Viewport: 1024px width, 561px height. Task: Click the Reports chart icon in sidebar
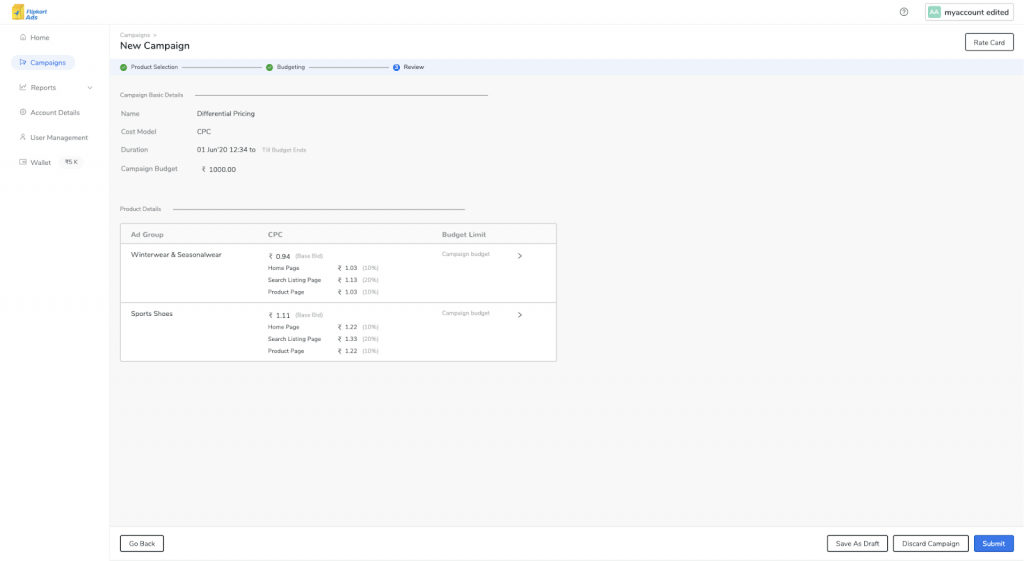click(23, 87)
